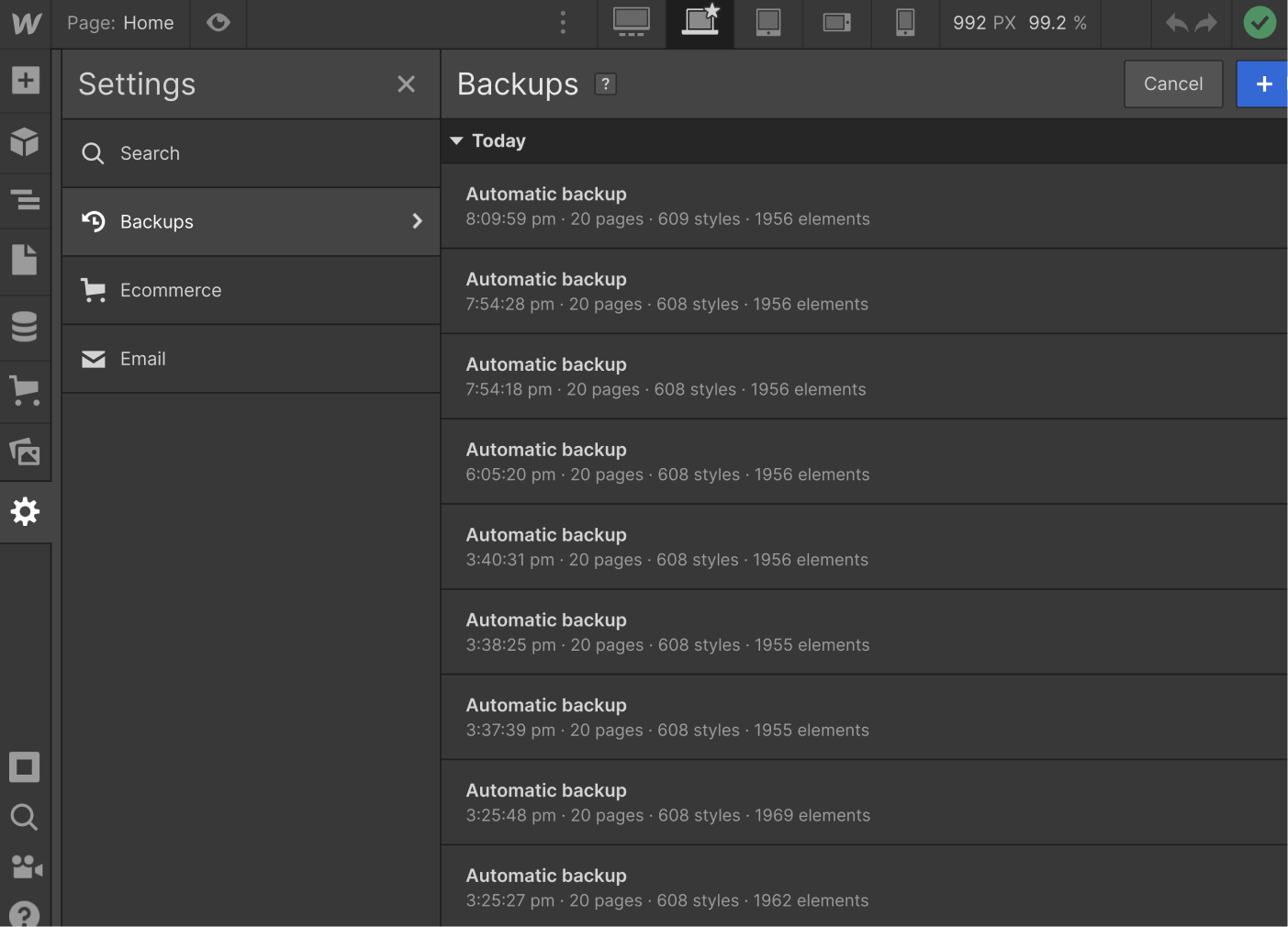Screen dimensions: 1288x927
Task: Click the 99.2% zoom control
Action: point(1058,24)
